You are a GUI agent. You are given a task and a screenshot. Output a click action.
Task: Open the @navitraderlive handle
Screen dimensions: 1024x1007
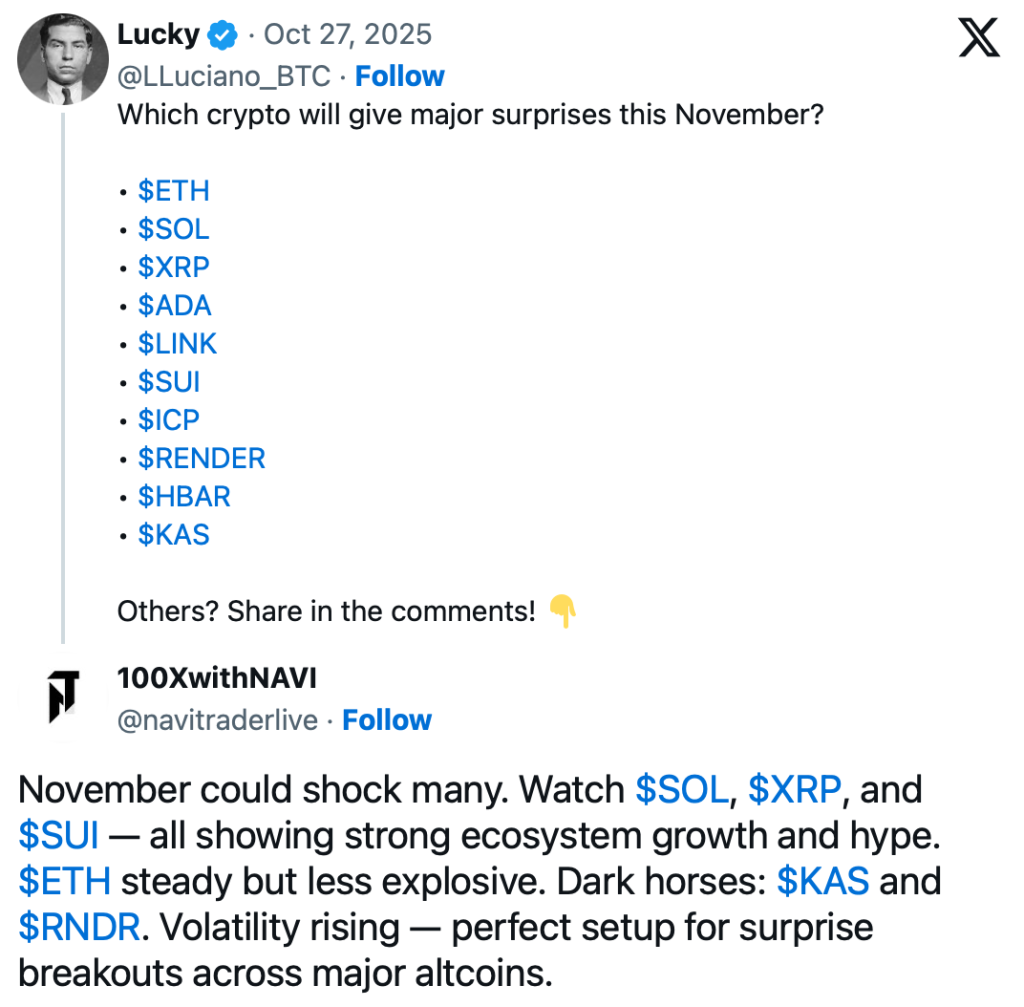218,720
